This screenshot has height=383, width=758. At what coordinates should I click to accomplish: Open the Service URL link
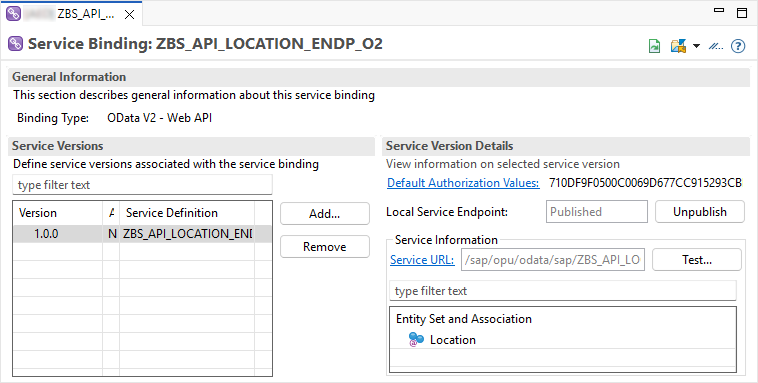coord(422,260)
